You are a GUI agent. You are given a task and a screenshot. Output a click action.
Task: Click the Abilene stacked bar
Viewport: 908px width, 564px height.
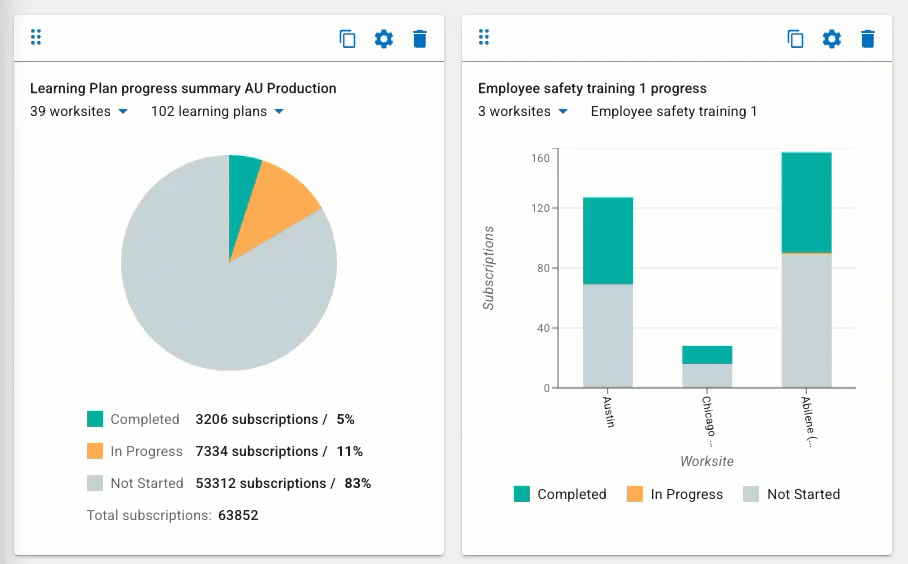click(x=807, y=270)
